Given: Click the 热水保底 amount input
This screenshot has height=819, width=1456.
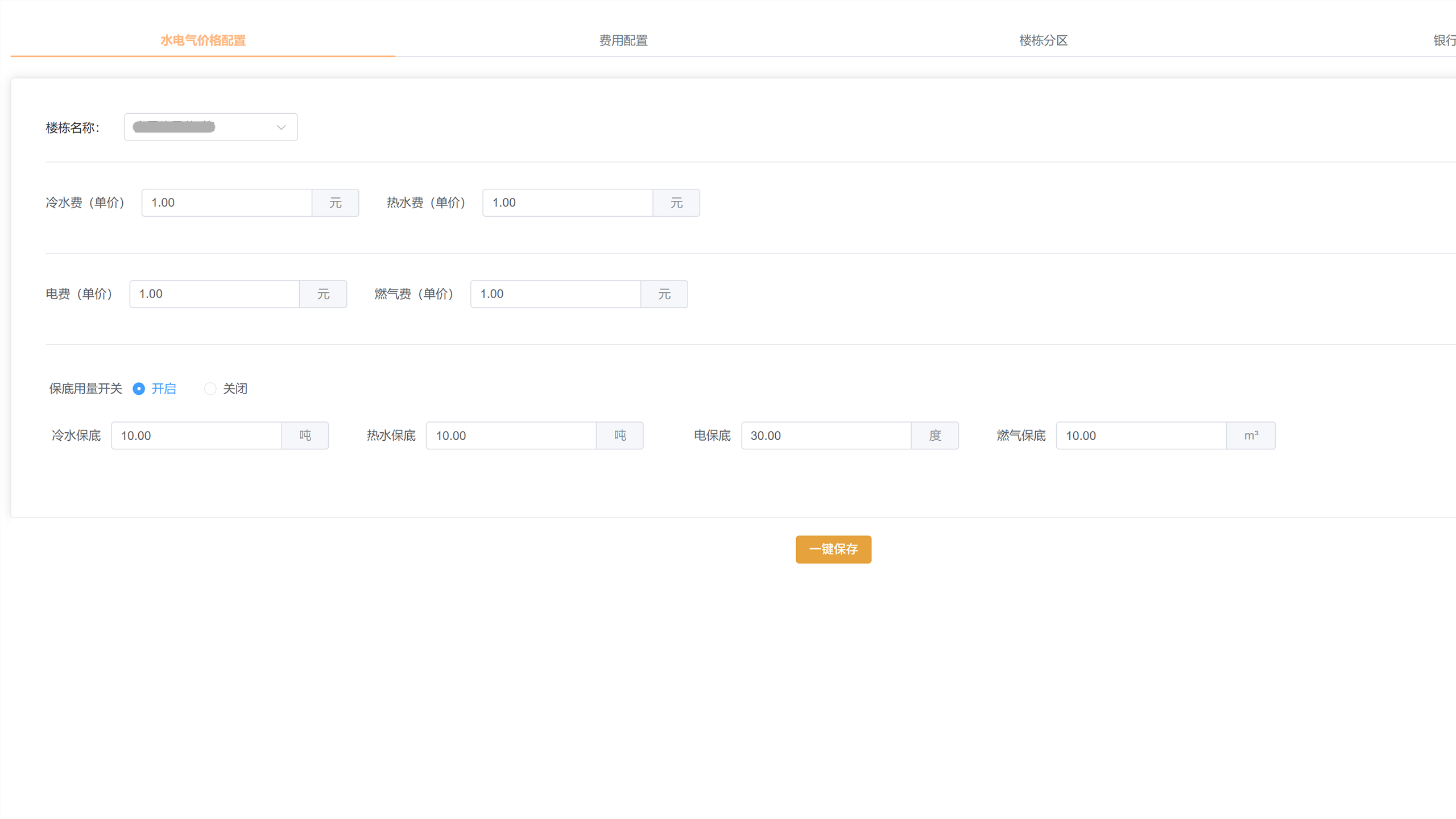Looking at the screenshot, I should pyautogui.click(x=511, y=436).
